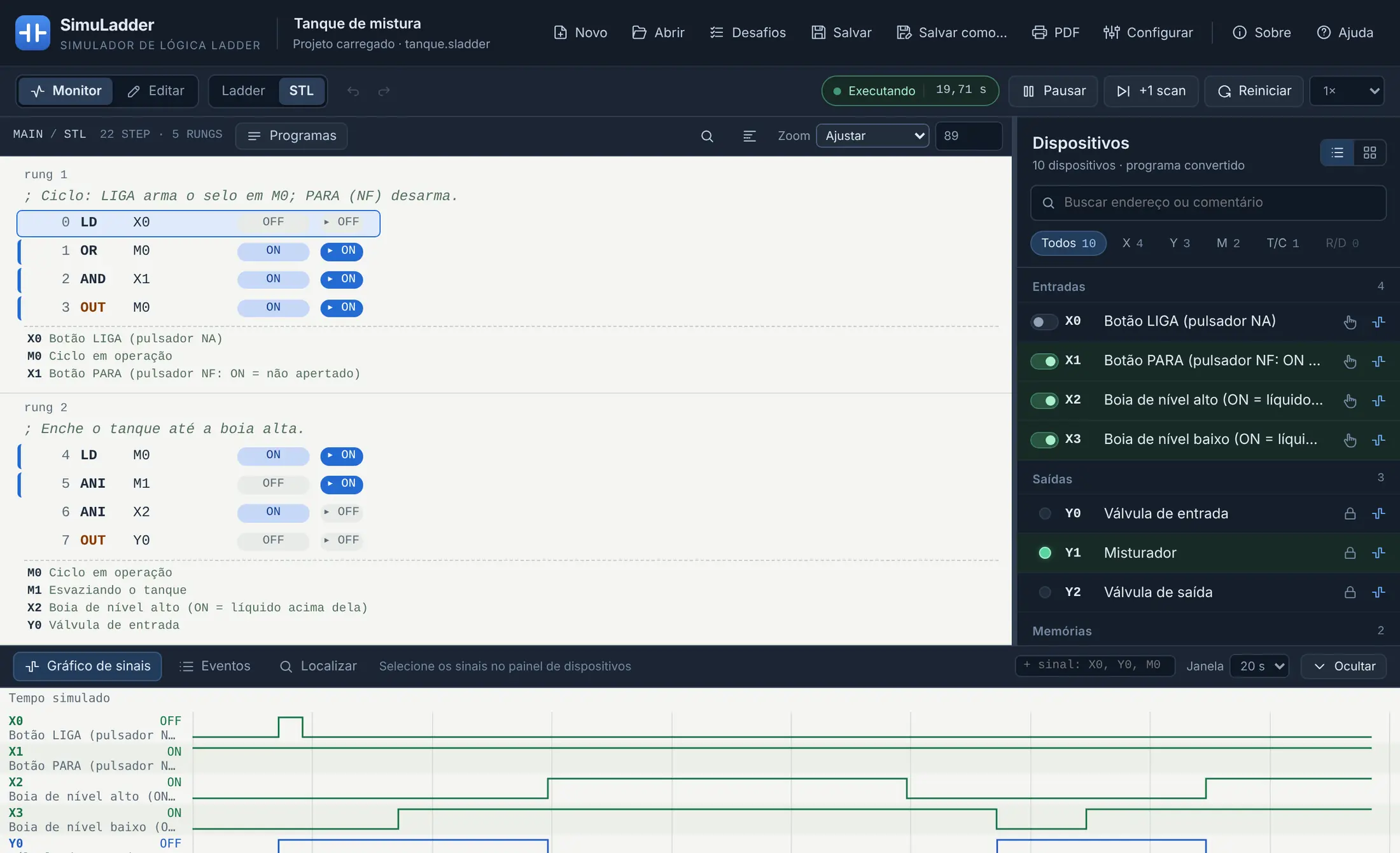Screen dimensions: 1400x853
Task: Click the undo arrow icon
Action: coord(353,92)
